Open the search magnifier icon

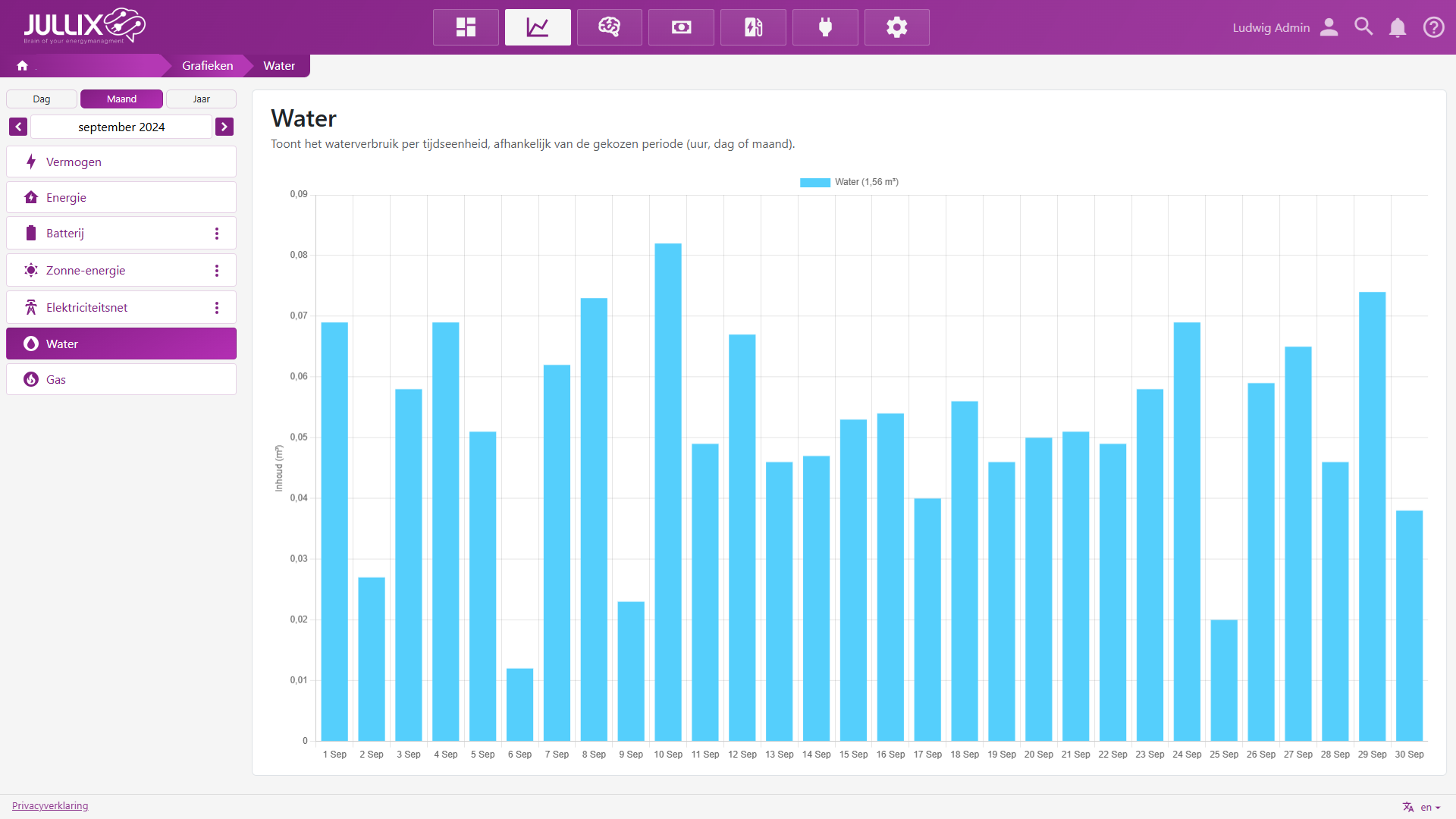click(x=1363, y=27)
